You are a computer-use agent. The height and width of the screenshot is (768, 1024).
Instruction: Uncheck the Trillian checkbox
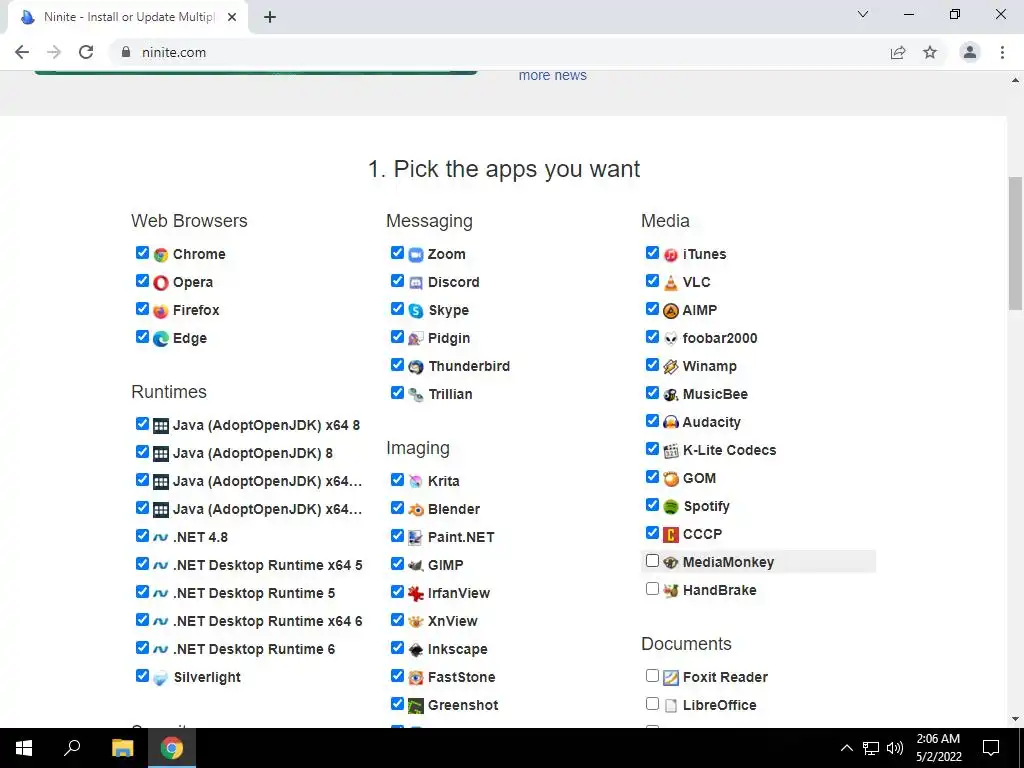pos(397,393)
